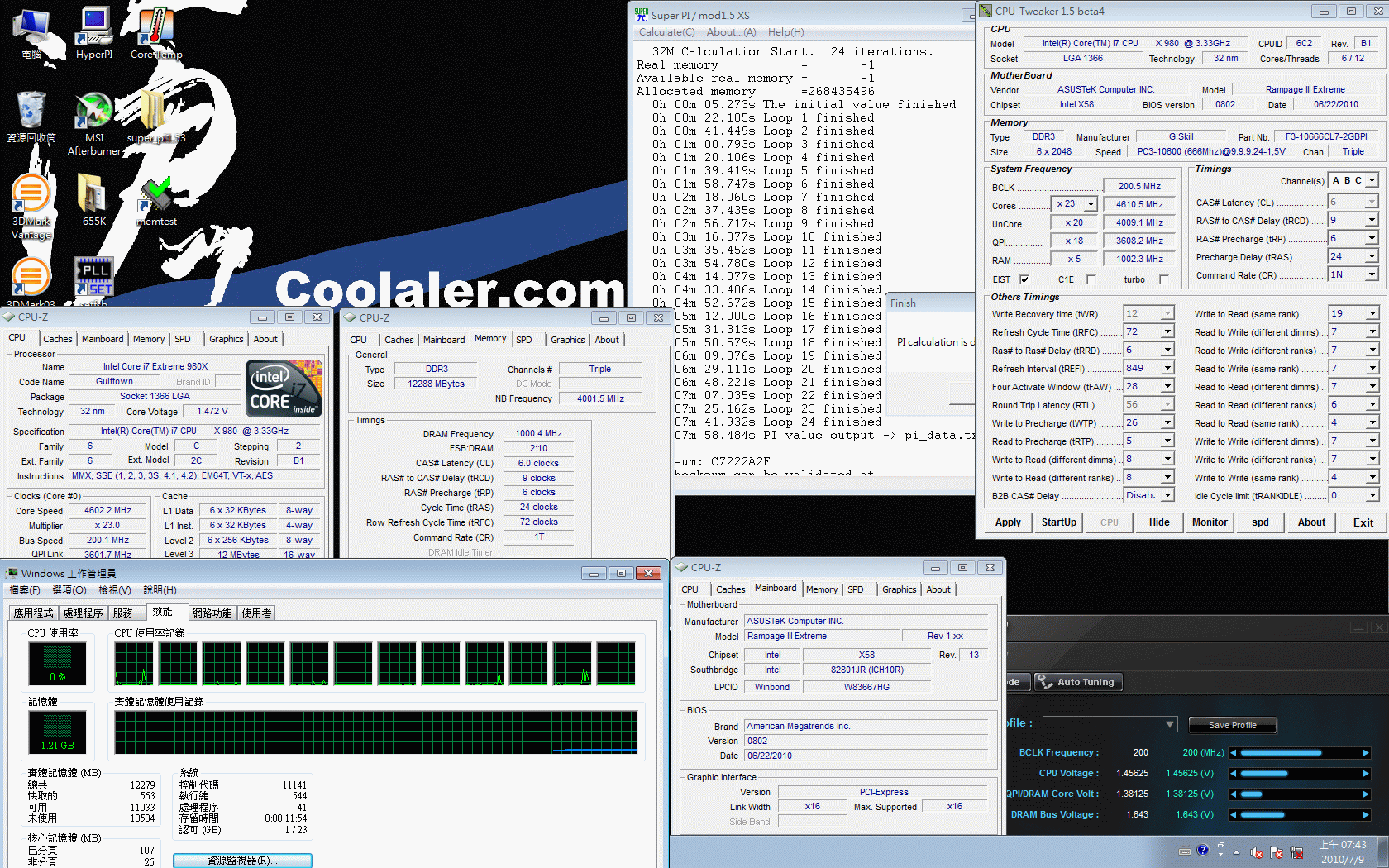Open the memtest desktop shortcut
This screenshot has width=1389, height=868.
coord(155,199)
